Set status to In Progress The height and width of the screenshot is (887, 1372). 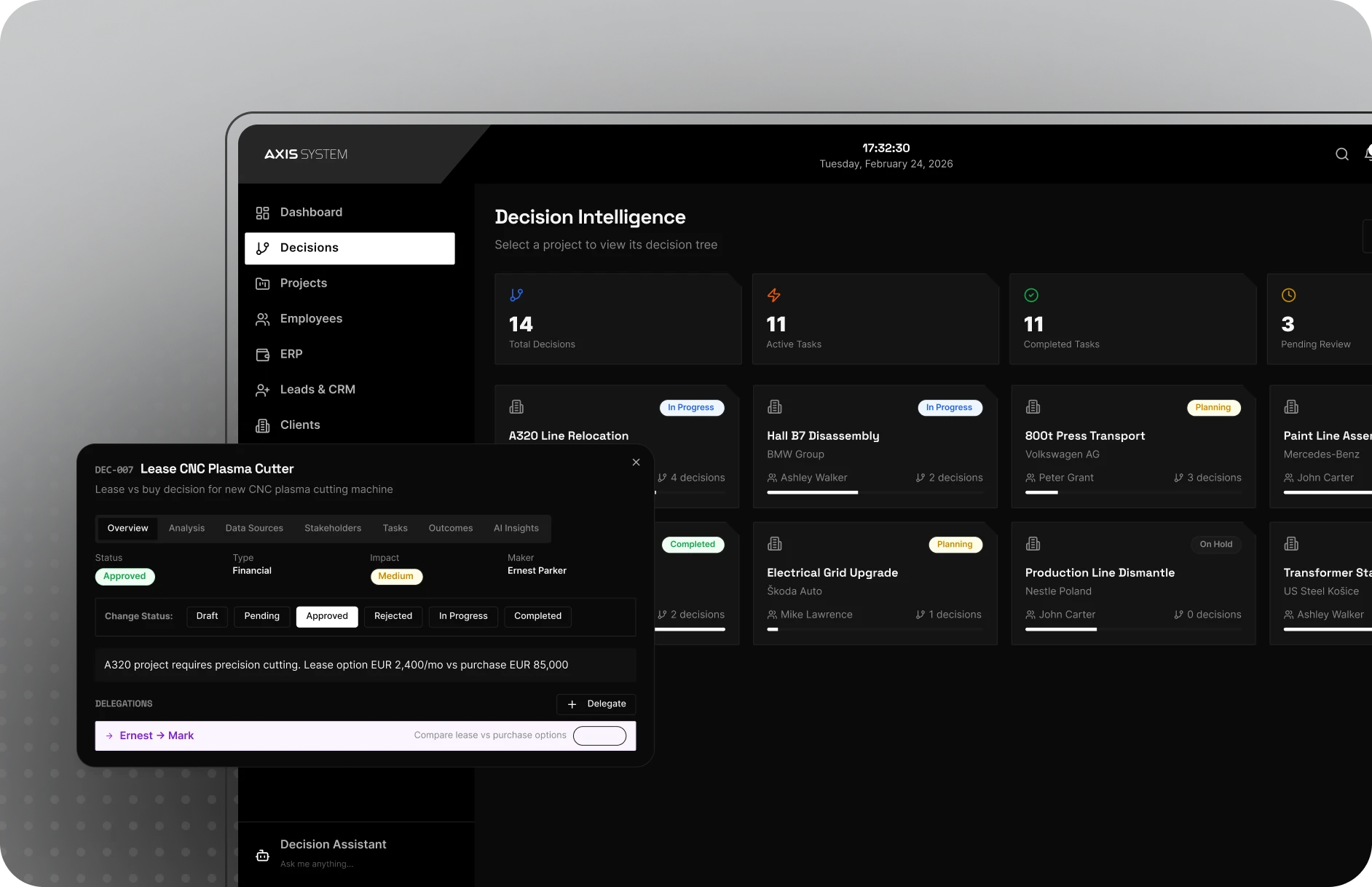462,616
